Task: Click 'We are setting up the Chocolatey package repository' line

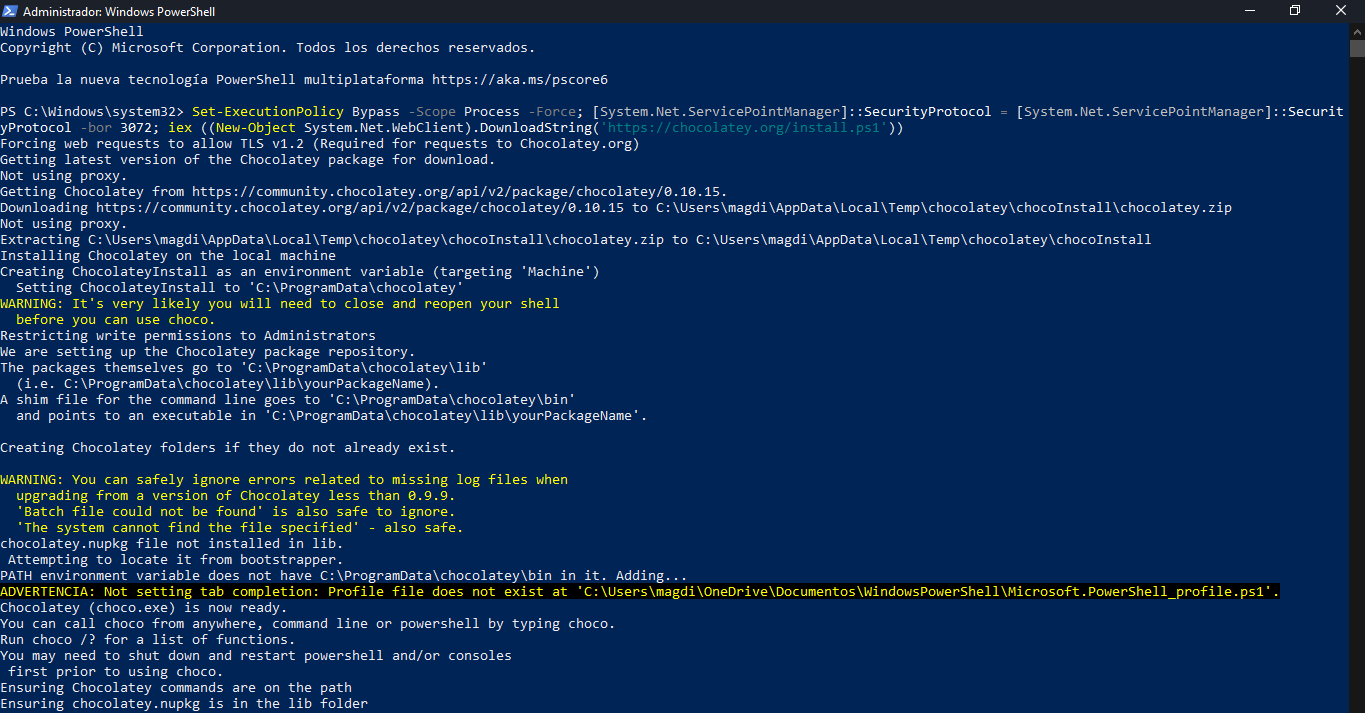Action: [x=208, y=352]
